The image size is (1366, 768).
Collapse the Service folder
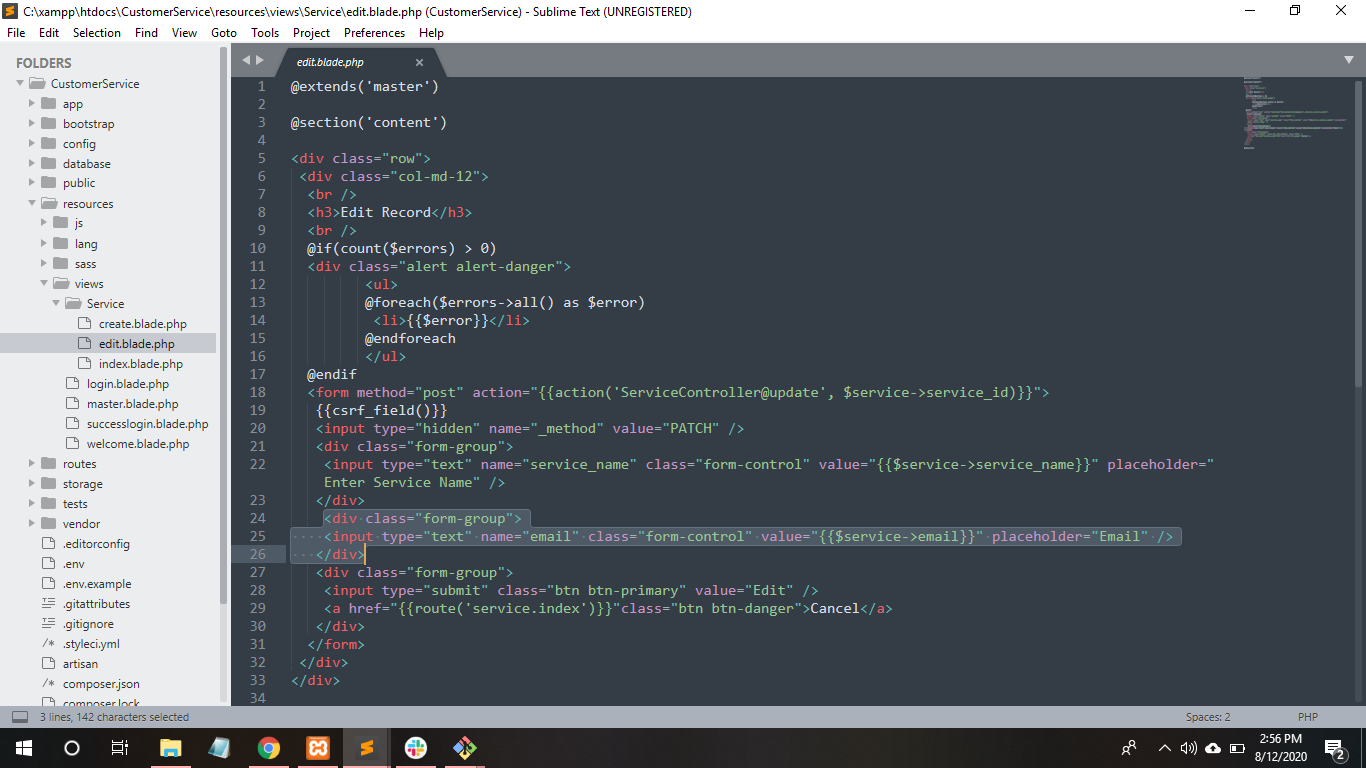point(57,304)
